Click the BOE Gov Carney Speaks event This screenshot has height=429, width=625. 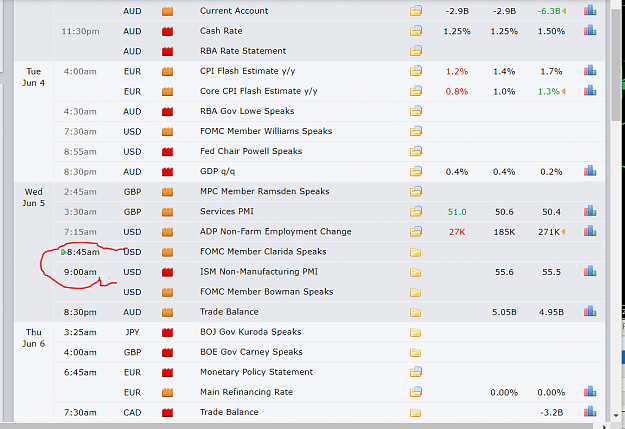251,352
